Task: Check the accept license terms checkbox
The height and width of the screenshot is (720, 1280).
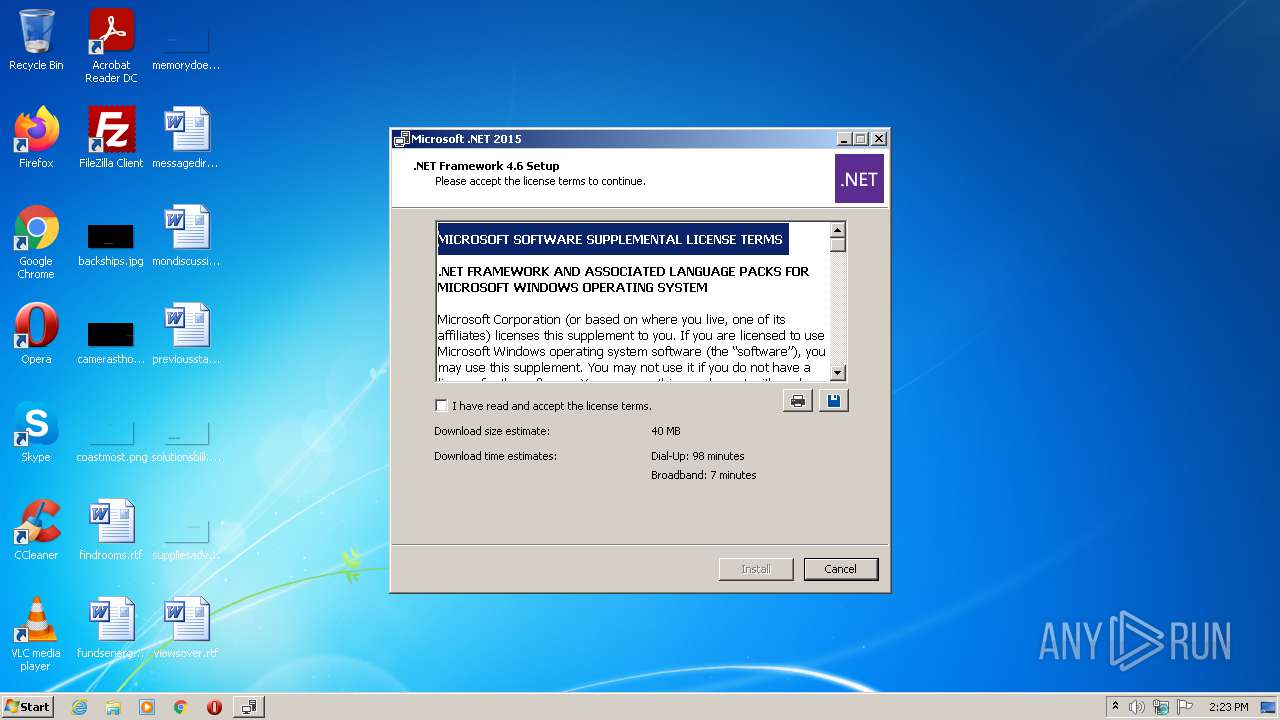Action: 441,405
